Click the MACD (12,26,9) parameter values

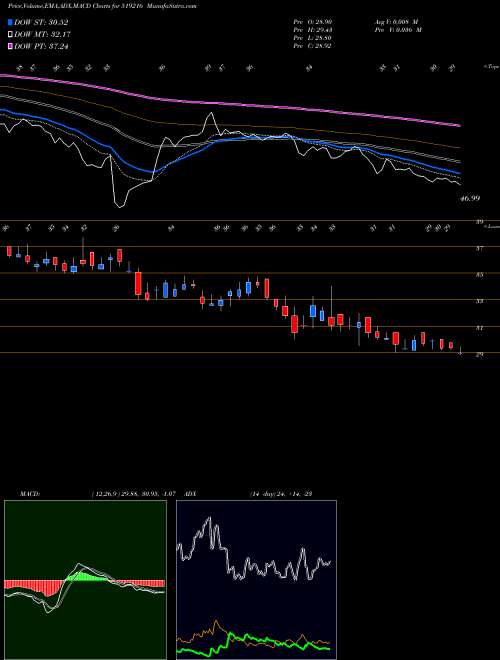(136, 494)
